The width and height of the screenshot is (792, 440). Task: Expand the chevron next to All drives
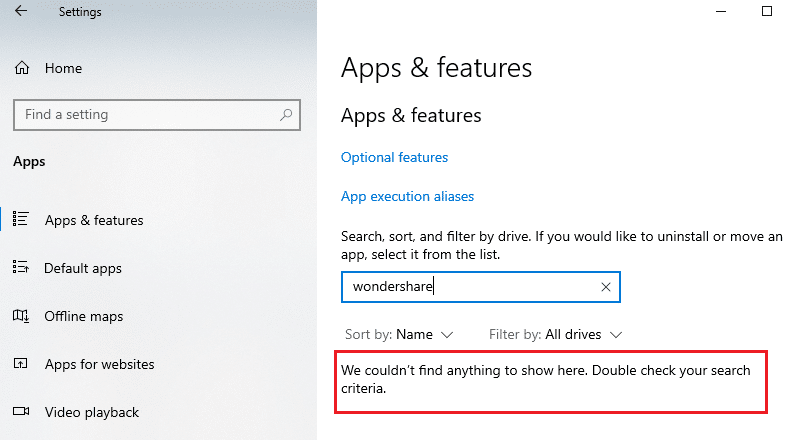(616, 335)
